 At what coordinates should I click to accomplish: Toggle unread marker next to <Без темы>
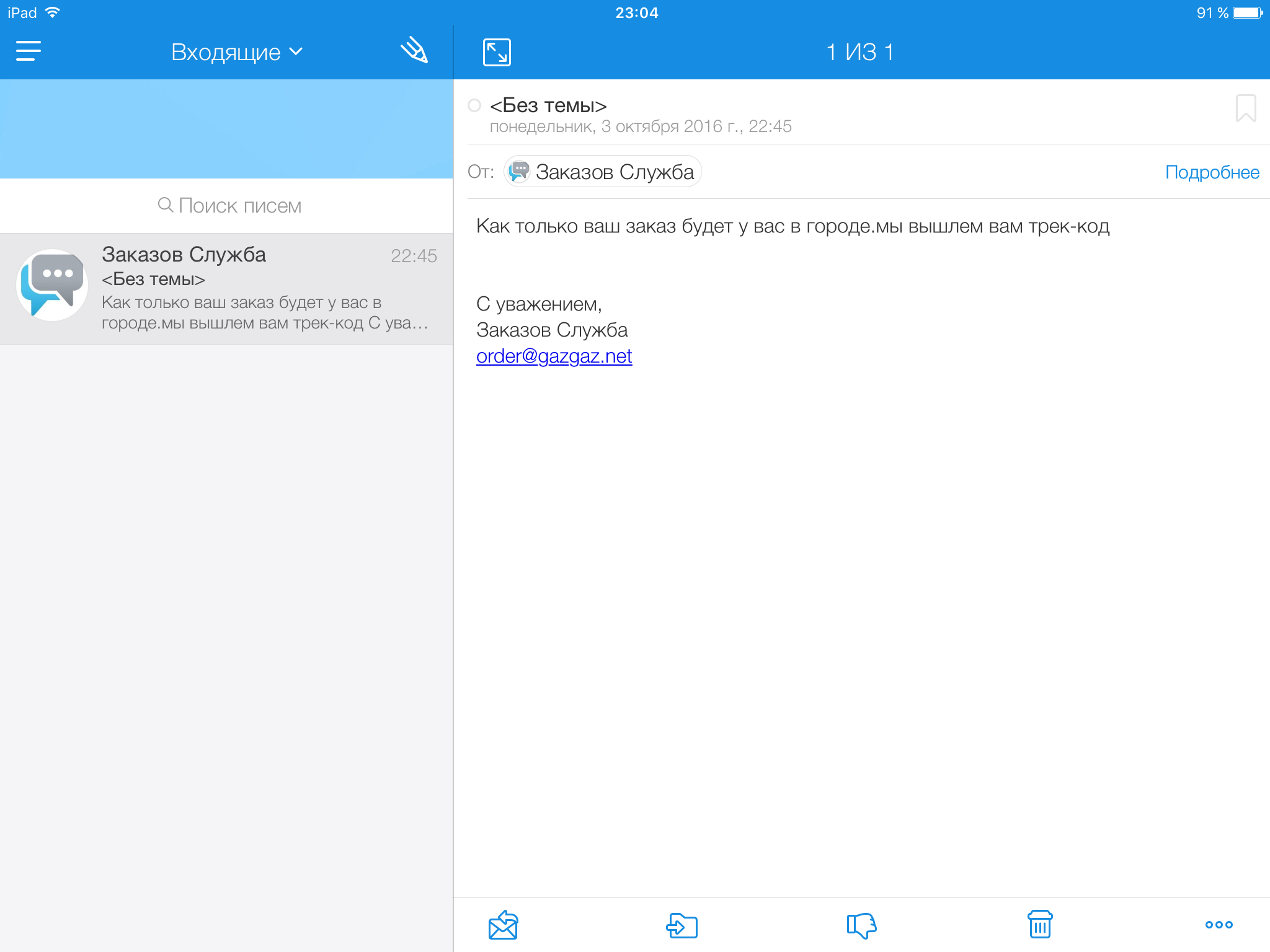click(474, 105)
